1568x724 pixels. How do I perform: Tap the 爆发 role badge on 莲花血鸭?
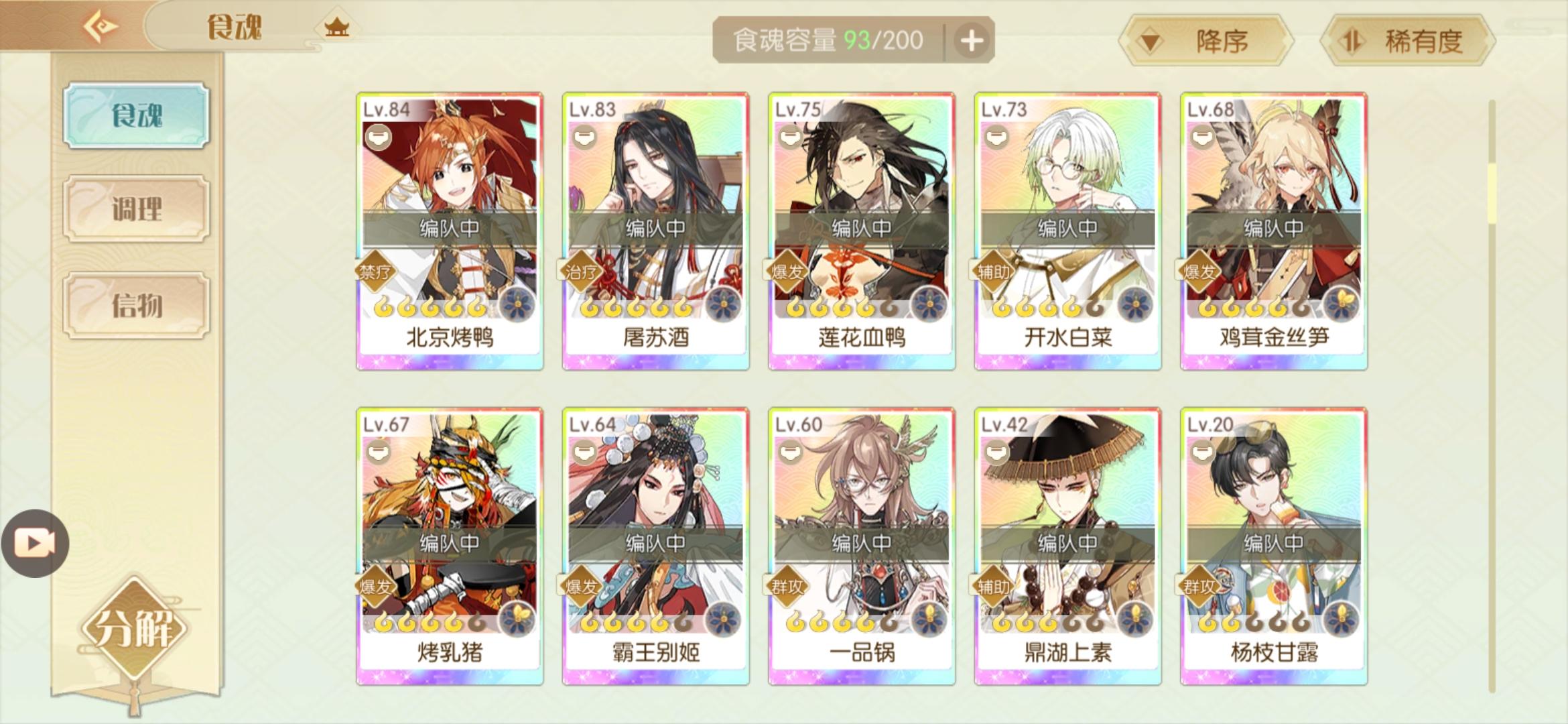(787, 271)
